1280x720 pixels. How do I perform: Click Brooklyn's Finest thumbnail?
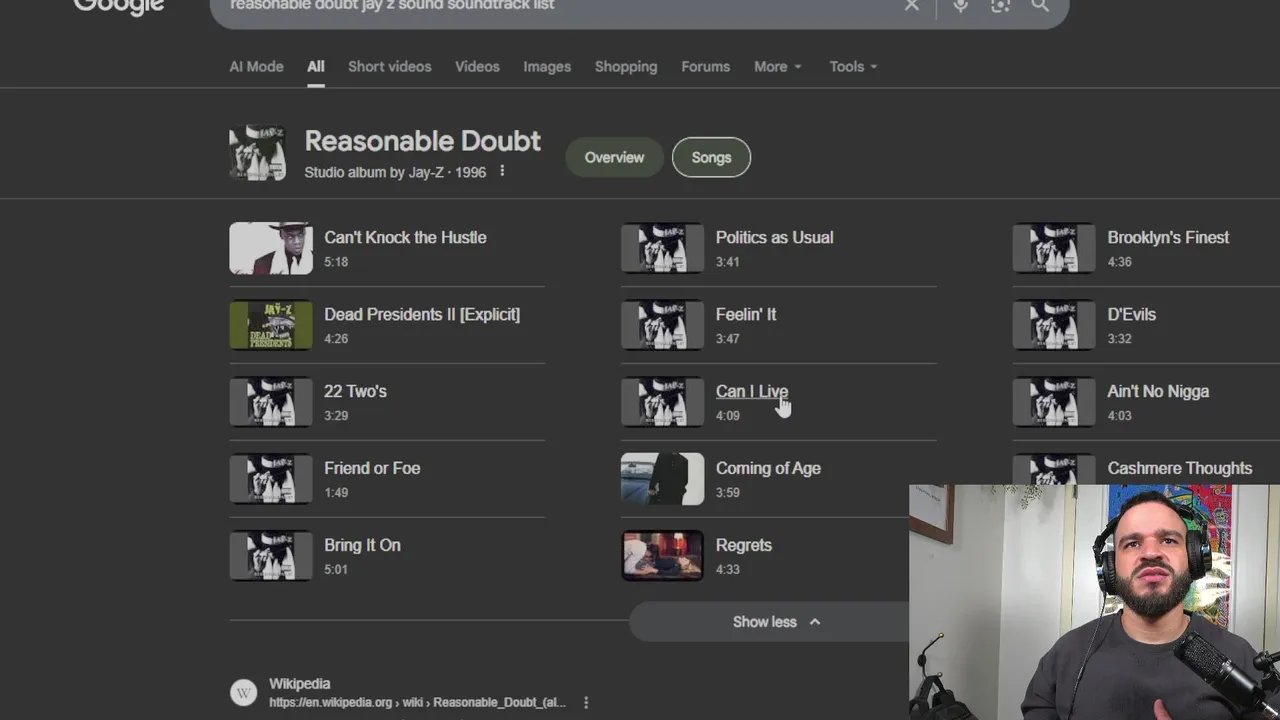(x=1054, y=248)
